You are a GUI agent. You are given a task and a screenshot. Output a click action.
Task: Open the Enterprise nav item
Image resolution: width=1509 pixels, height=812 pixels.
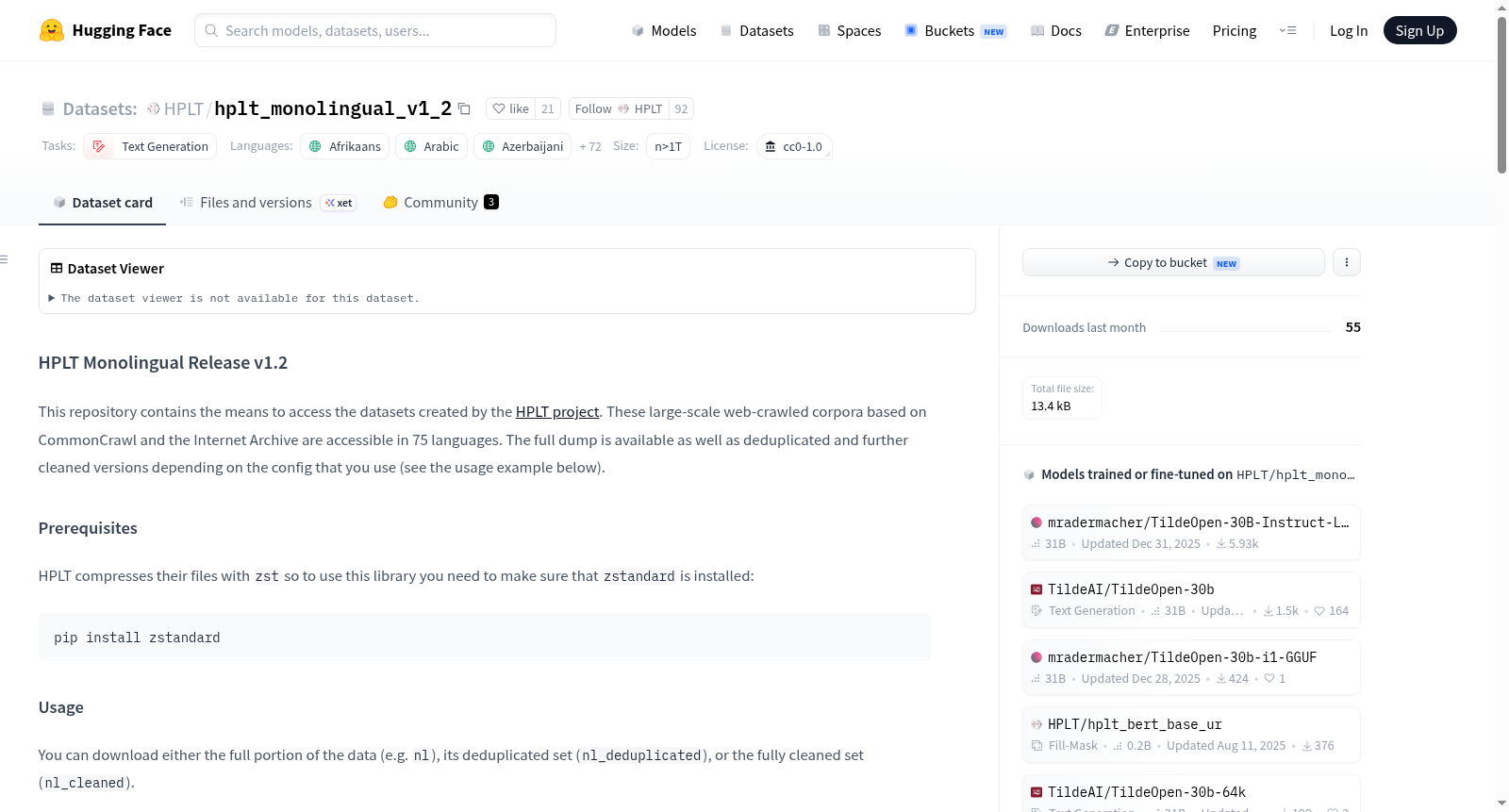click(x=1147, y=30)
